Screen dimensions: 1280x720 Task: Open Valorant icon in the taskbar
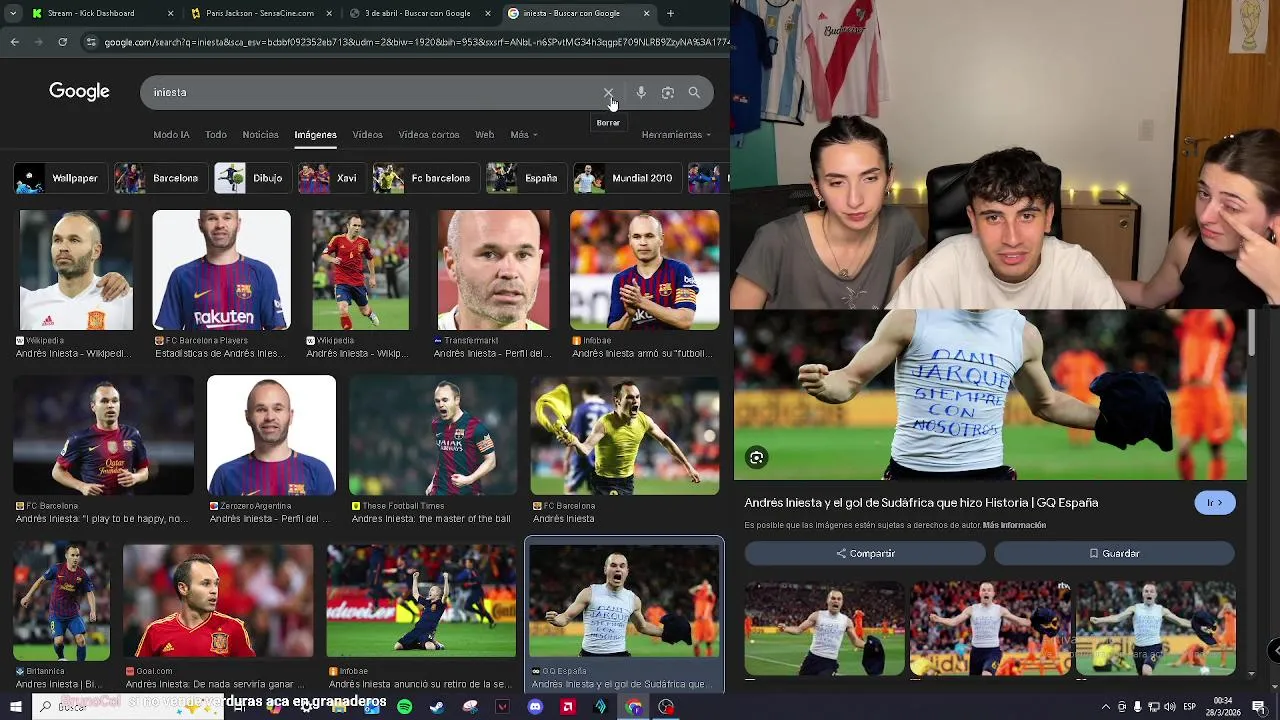click(x=502, y=707)
